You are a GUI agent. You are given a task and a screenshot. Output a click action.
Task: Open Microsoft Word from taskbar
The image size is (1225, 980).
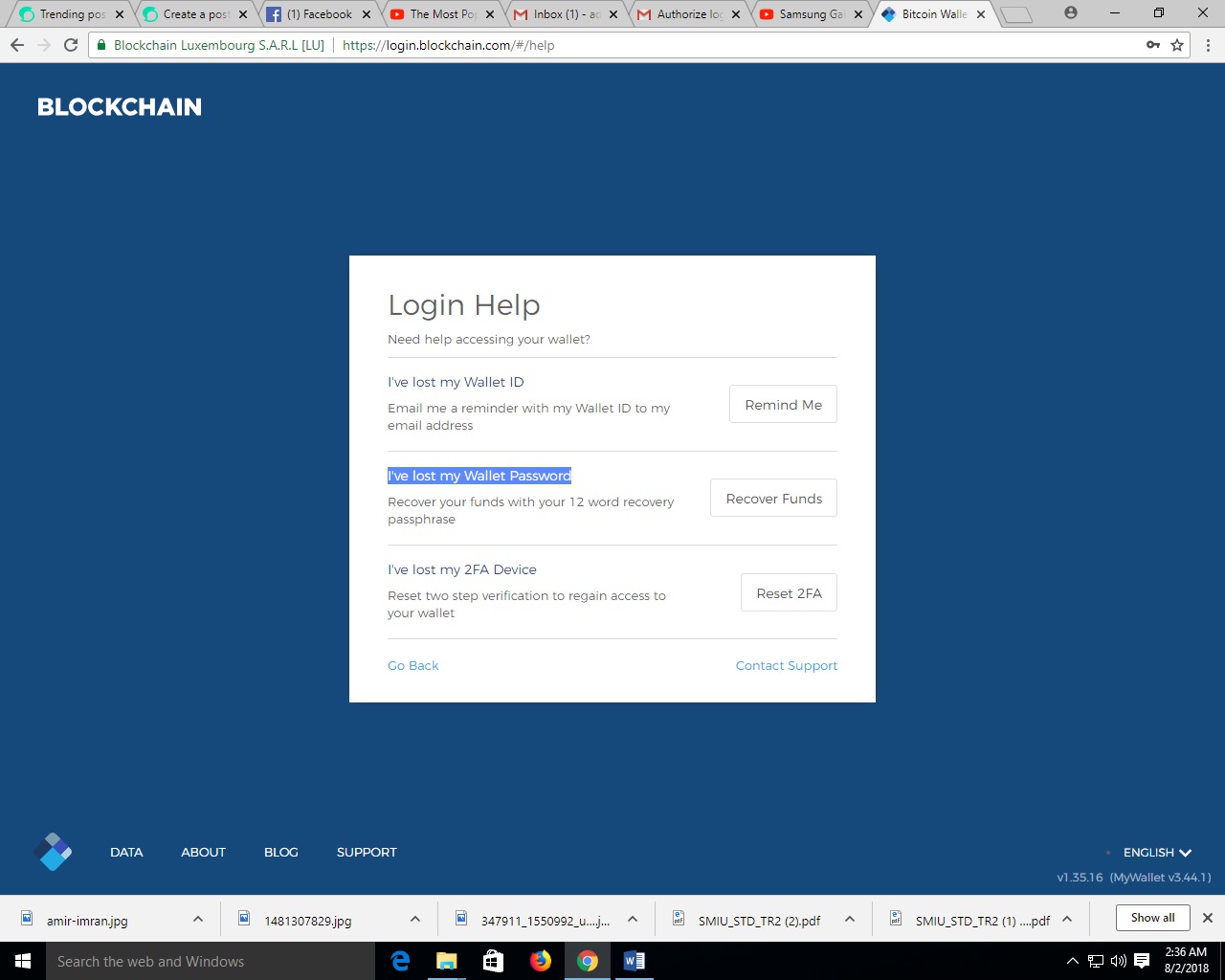635,961
